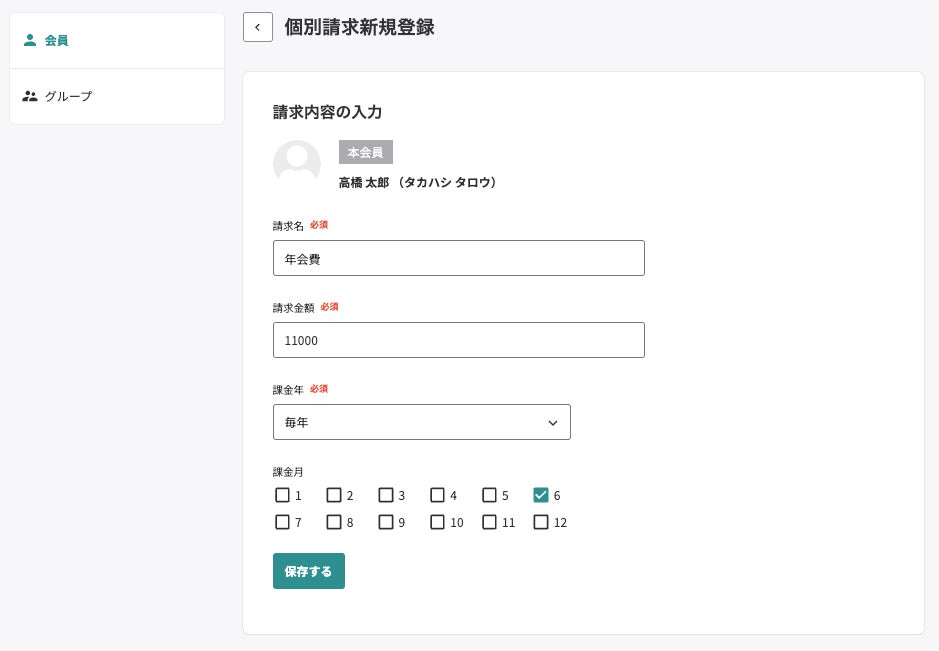
Task: Click the 請求名 field containing 年会費
Action: pos(458,258)
